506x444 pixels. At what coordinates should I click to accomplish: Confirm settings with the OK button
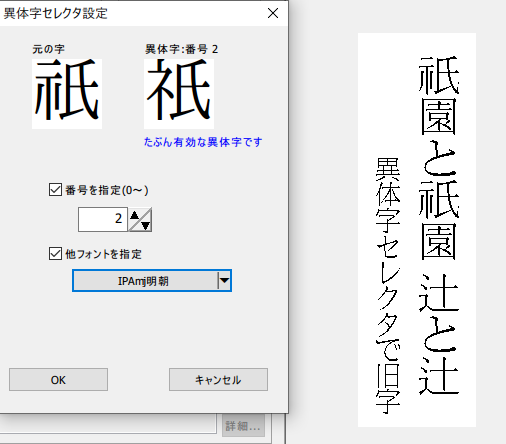pyautogui.click(x=58, y=379)
